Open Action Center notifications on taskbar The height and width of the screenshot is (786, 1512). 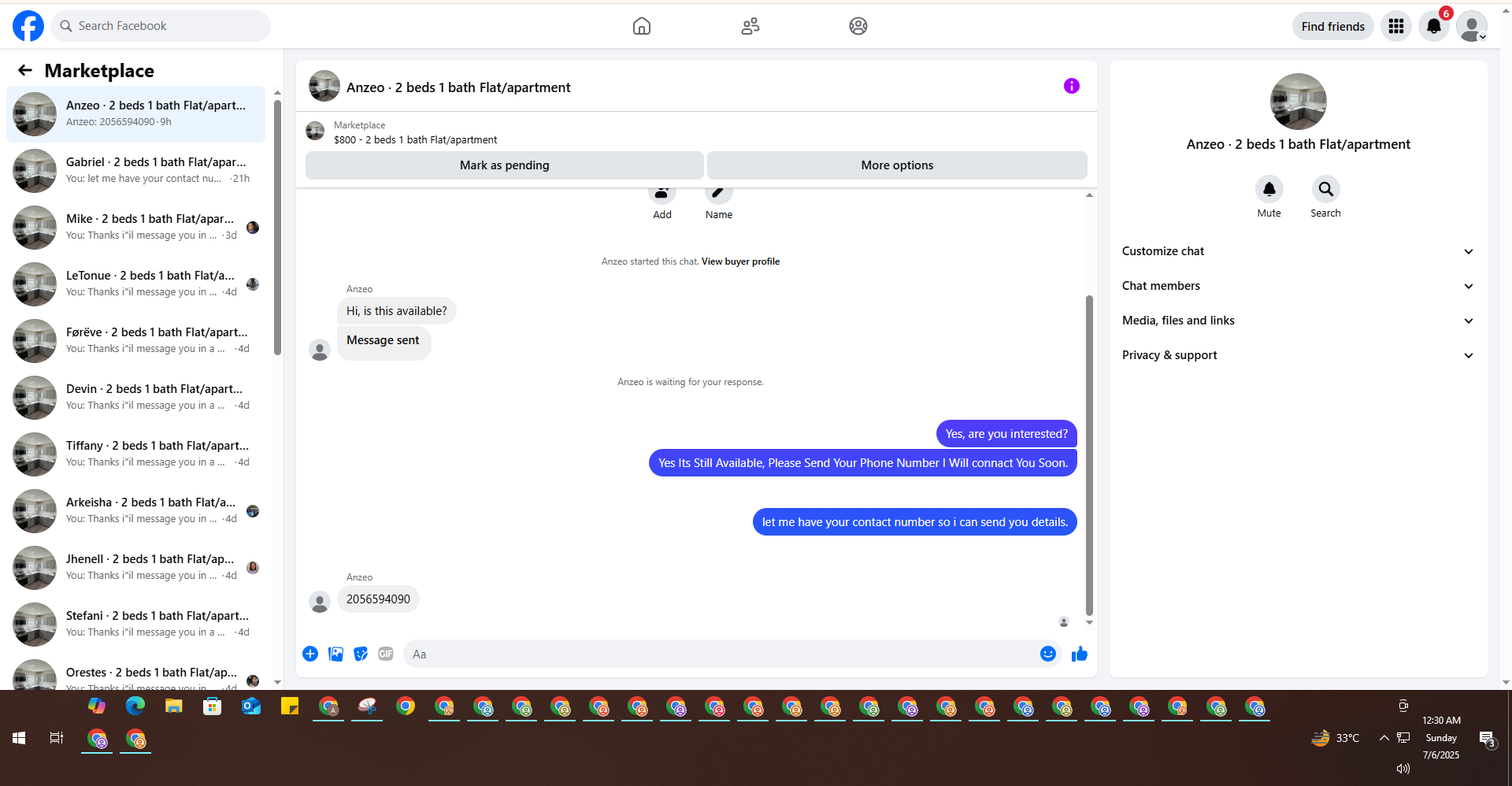1487,739
